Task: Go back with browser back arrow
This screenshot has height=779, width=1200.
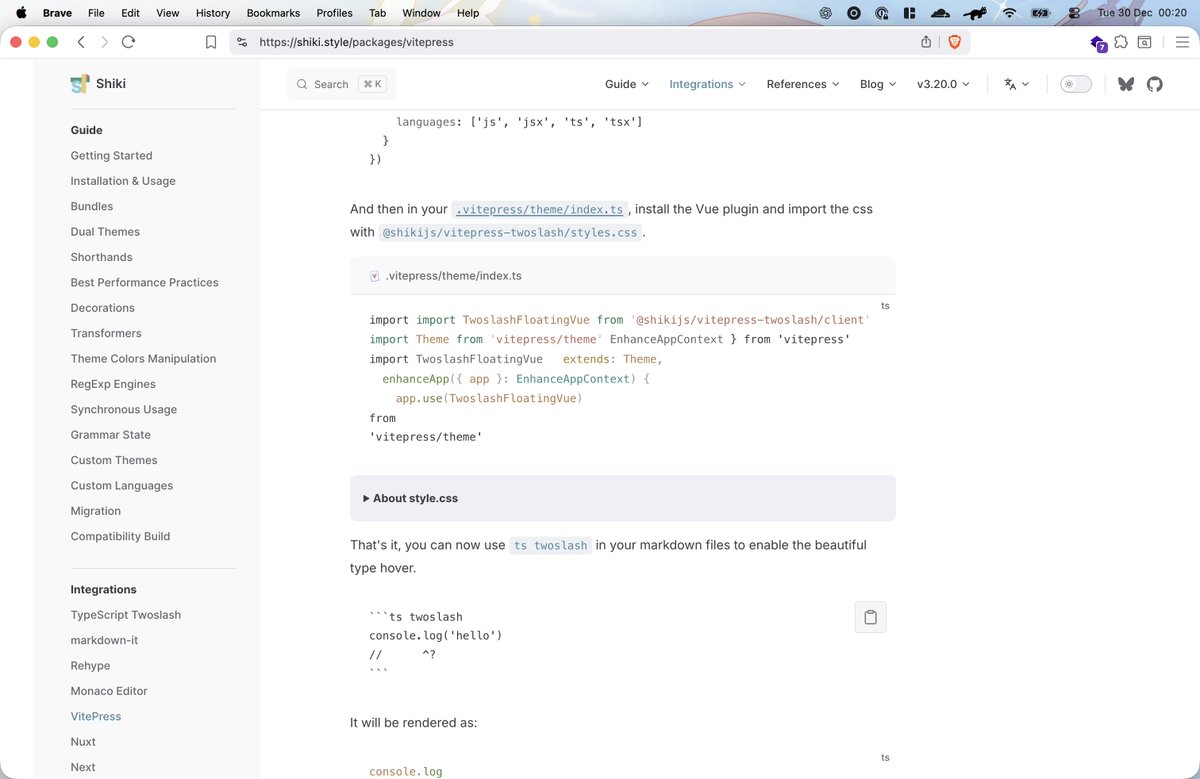Action: (81, 42)
